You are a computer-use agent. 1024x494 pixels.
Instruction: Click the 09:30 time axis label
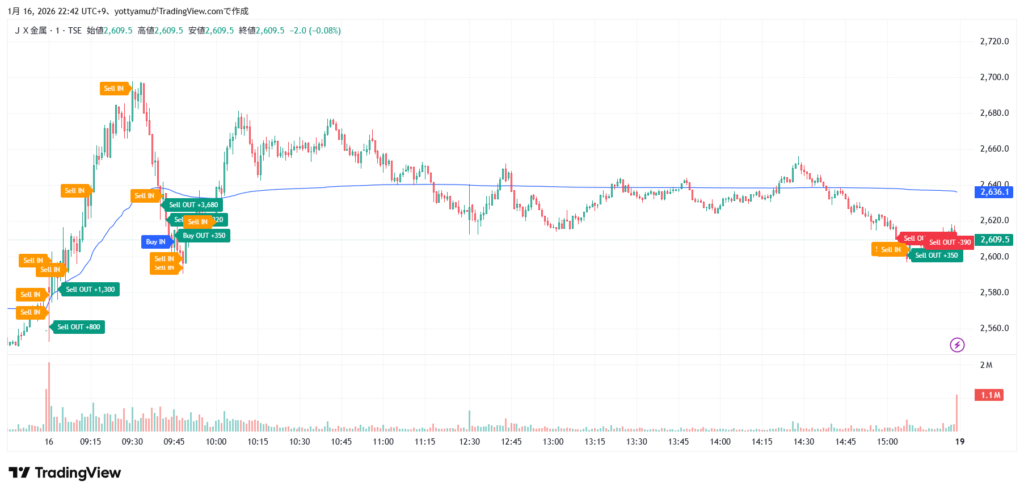(132, 441)
